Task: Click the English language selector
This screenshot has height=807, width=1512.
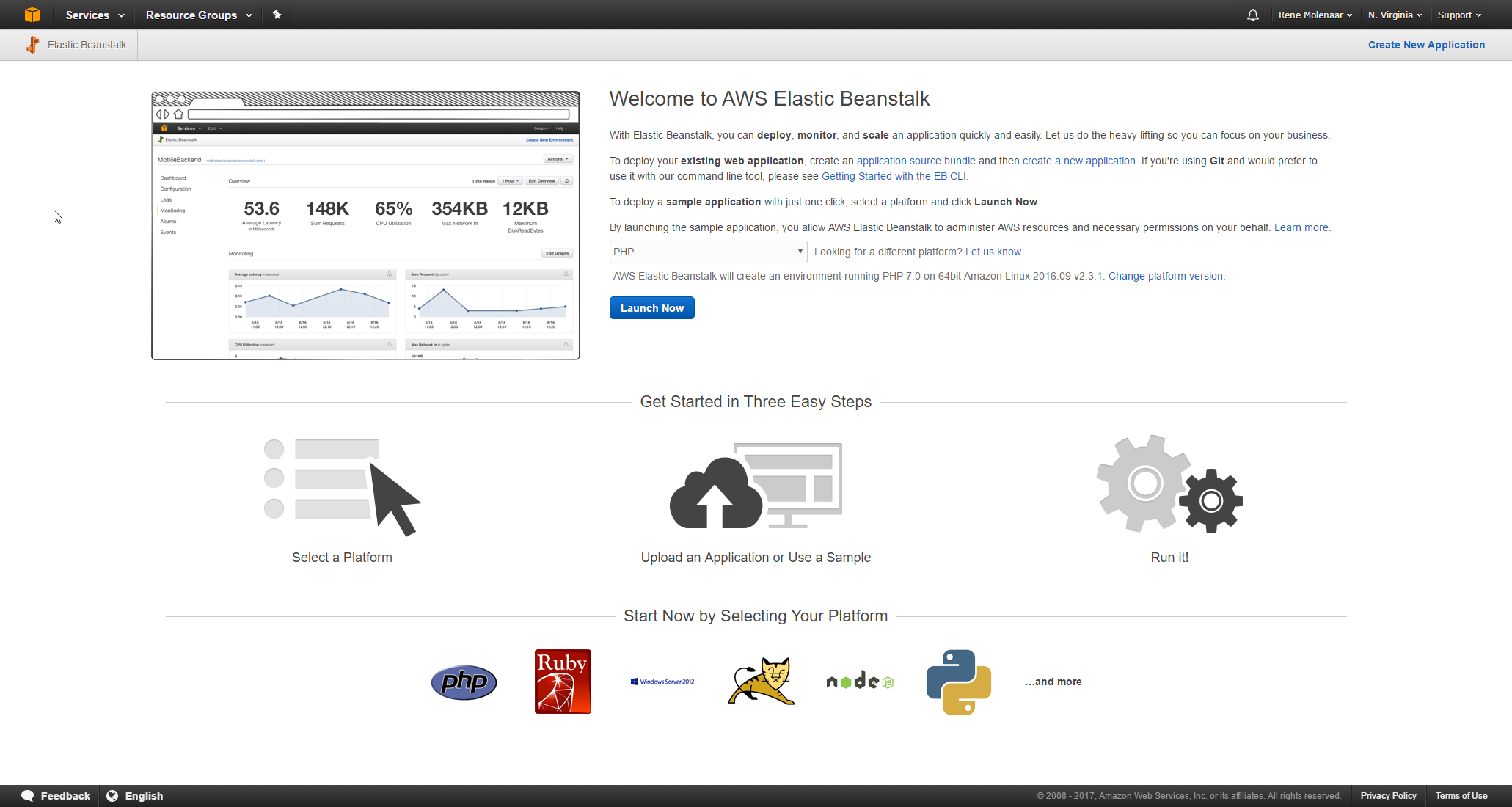Action: [x=135, y=796]
